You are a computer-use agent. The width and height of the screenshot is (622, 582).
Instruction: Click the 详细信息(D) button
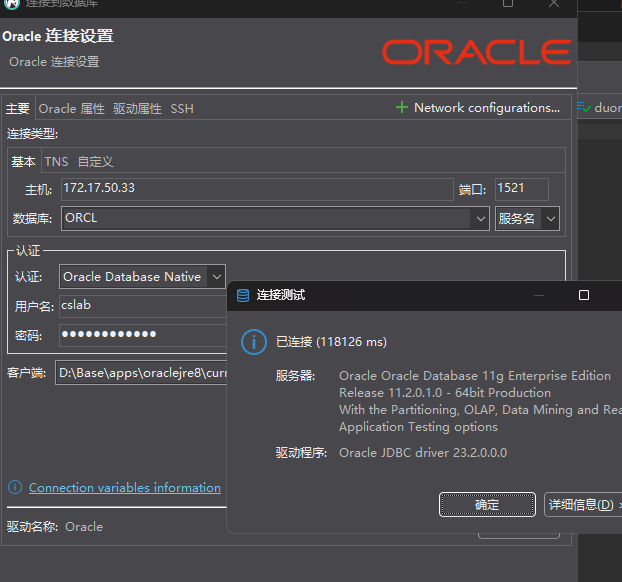point(583,505)
